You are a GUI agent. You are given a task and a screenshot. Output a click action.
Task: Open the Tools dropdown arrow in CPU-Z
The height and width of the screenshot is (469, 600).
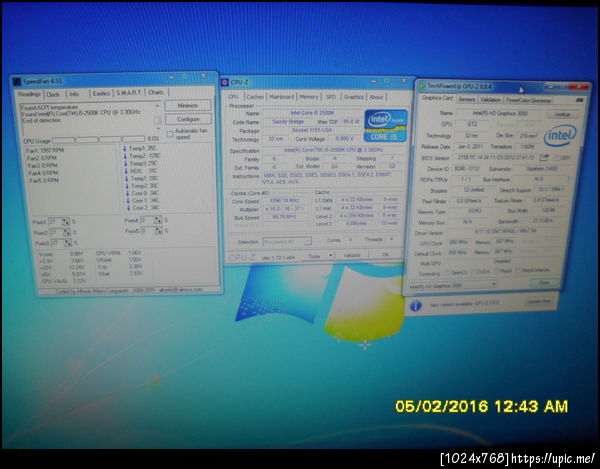[330, 256]
